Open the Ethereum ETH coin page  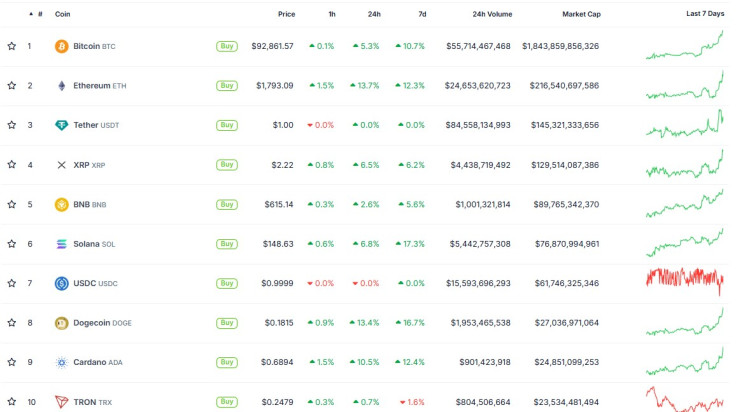click(x=100, y=85)
